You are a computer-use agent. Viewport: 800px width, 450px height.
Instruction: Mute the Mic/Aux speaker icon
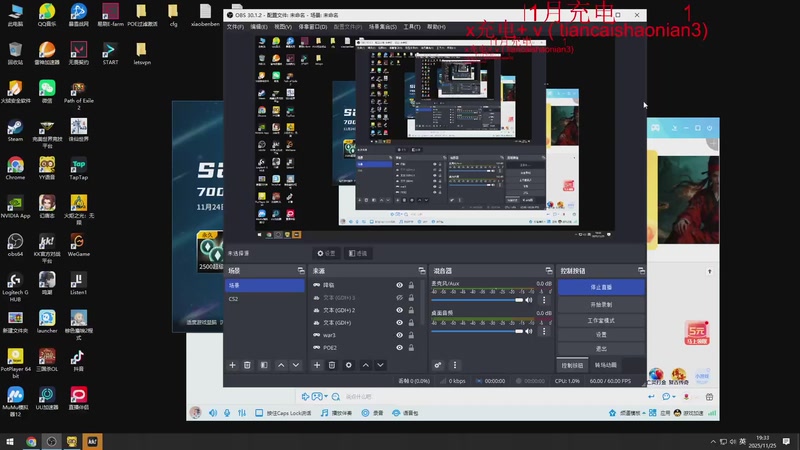529,300
